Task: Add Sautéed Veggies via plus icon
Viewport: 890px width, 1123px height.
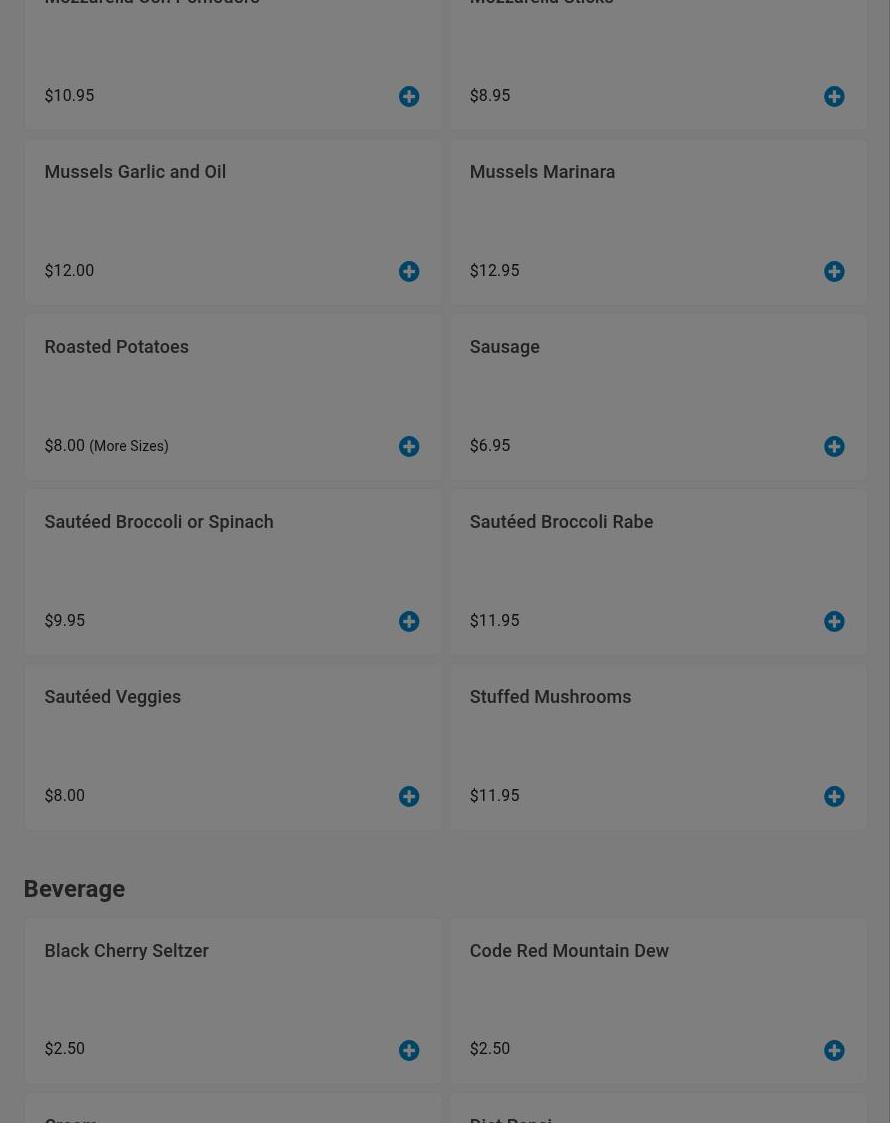Action: 409,796
